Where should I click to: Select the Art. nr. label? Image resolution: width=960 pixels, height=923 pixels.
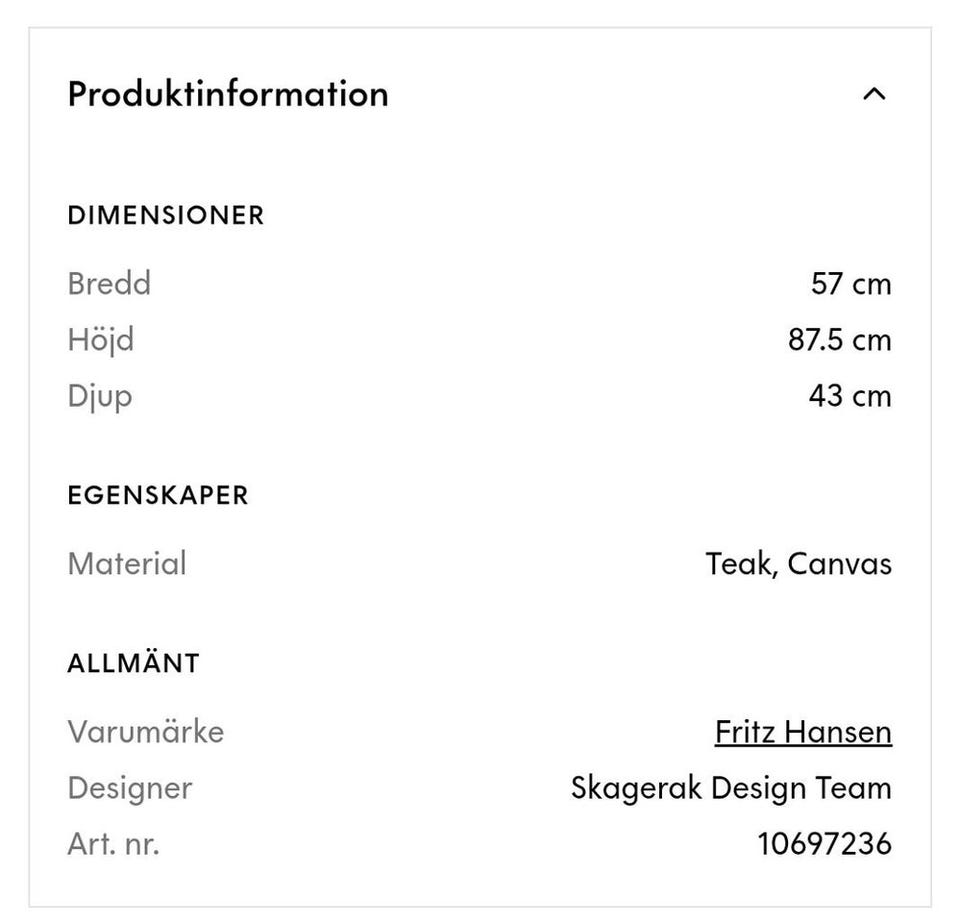pos(114,844)
